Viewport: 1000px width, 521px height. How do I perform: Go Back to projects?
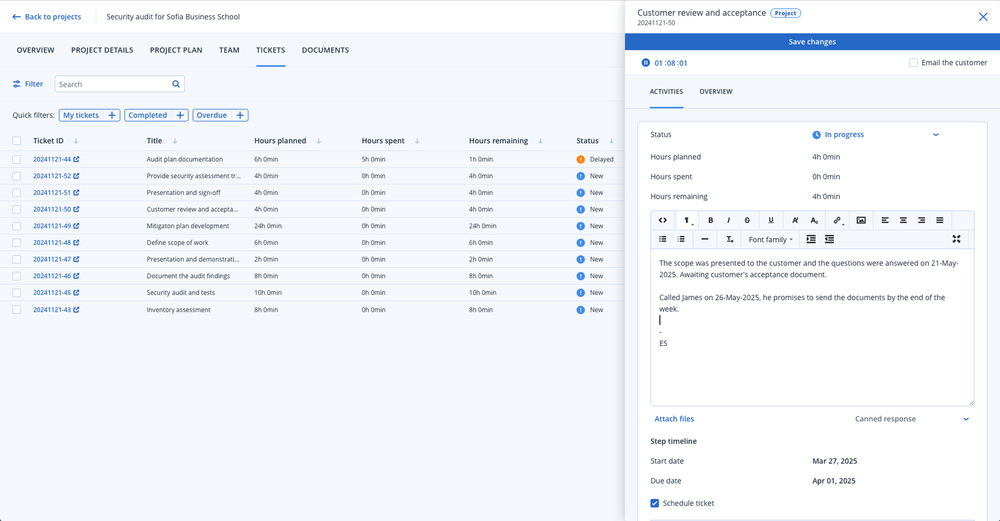[47, 17]
